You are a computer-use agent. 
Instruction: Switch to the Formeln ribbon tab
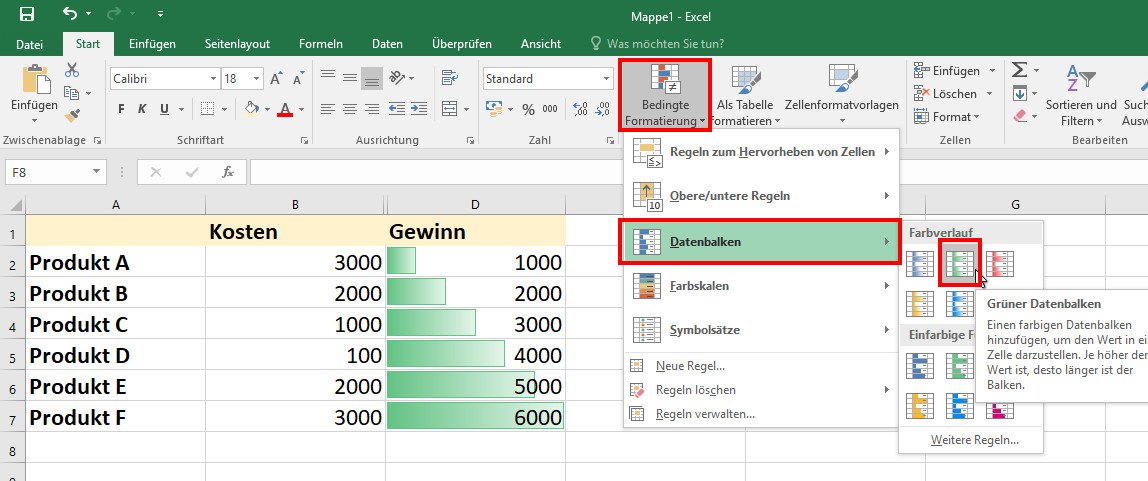(x=321, y=44)
